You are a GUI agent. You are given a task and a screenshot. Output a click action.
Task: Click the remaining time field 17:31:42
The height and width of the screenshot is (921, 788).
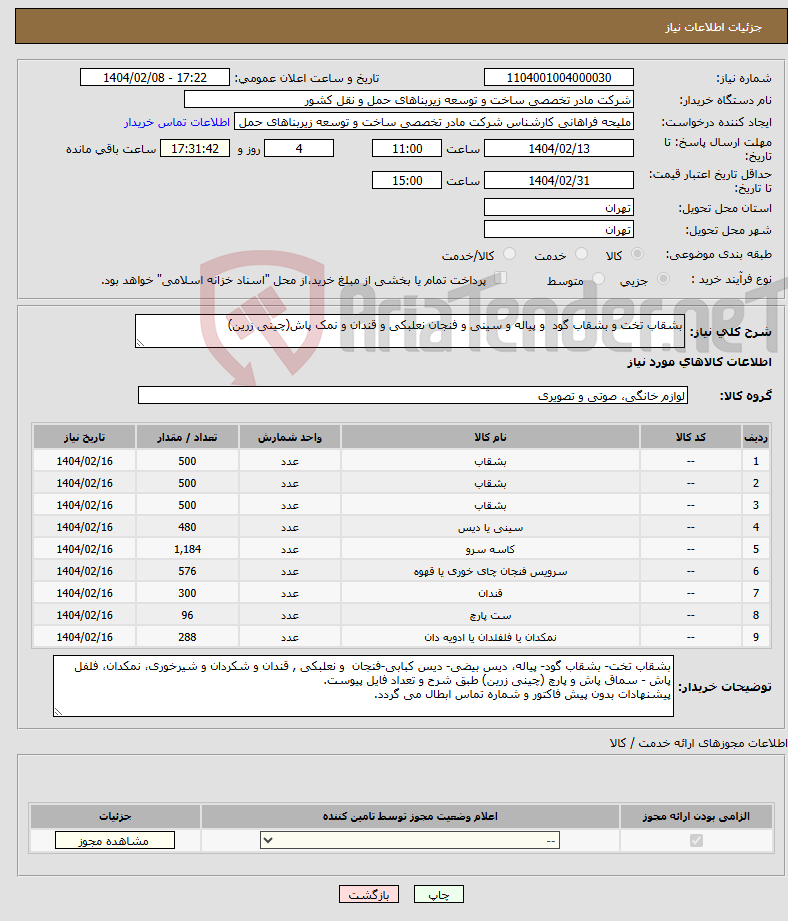(x=195, y=149)
